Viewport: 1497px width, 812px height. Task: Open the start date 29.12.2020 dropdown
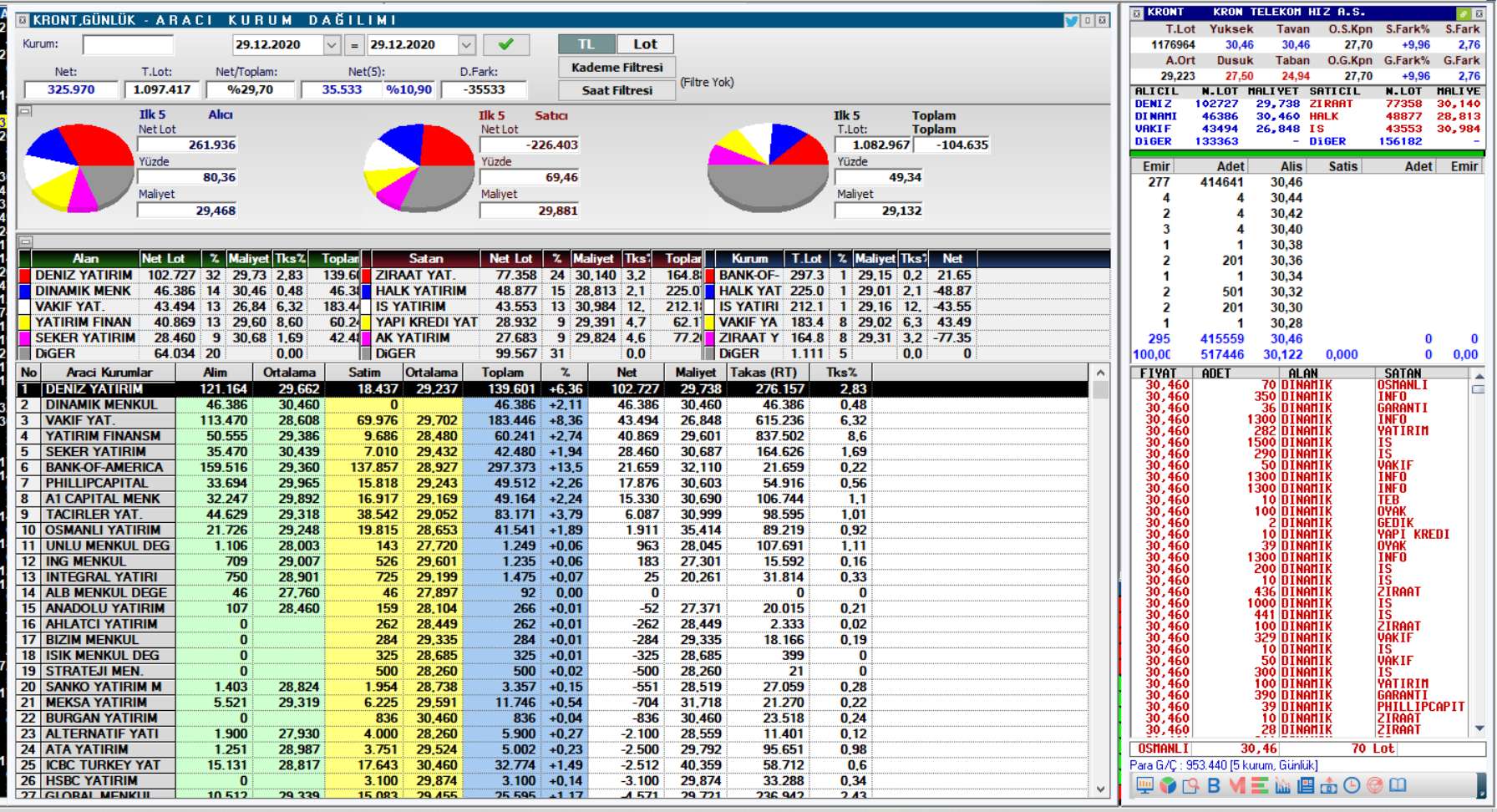(x=332, y=45)
